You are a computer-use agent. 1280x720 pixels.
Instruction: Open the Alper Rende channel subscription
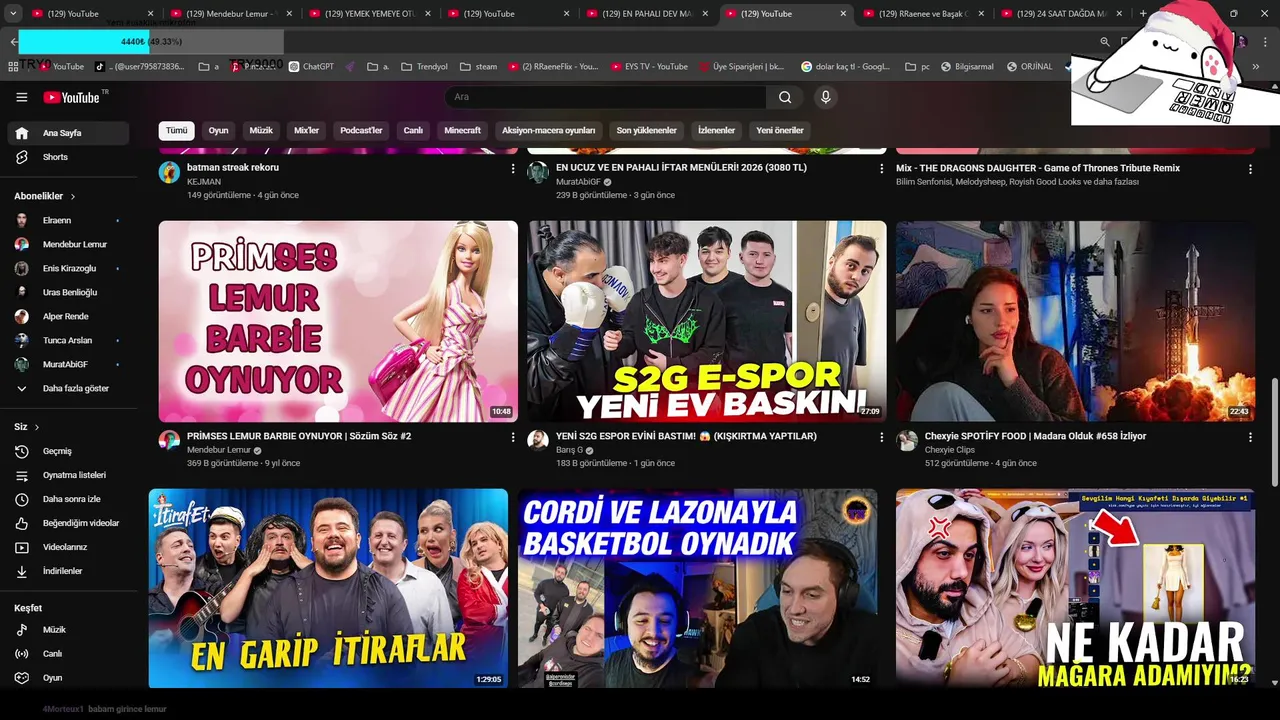(68, 316)
